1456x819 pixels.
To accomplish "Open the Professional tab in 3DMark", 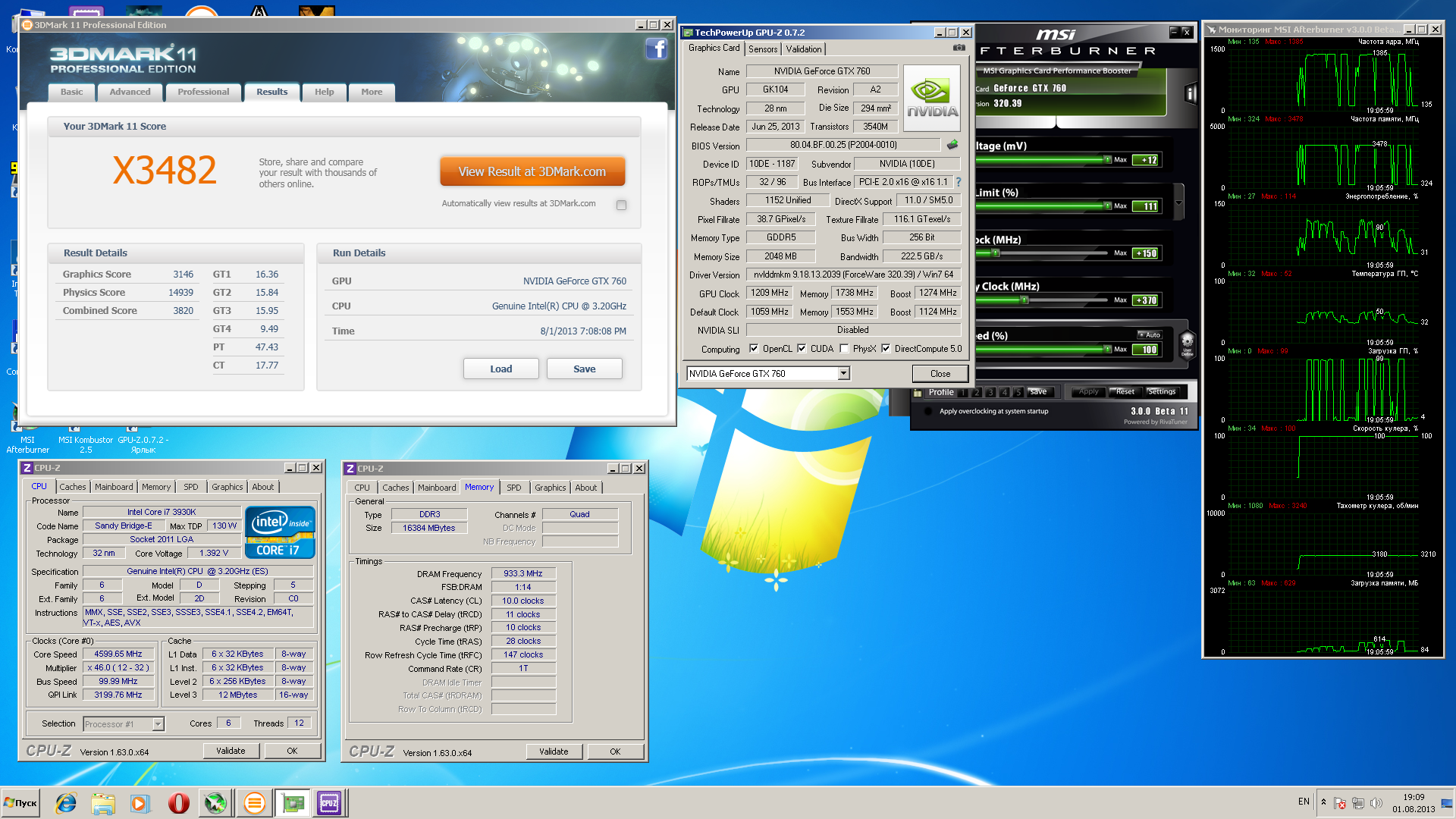I will coord(203,92).
